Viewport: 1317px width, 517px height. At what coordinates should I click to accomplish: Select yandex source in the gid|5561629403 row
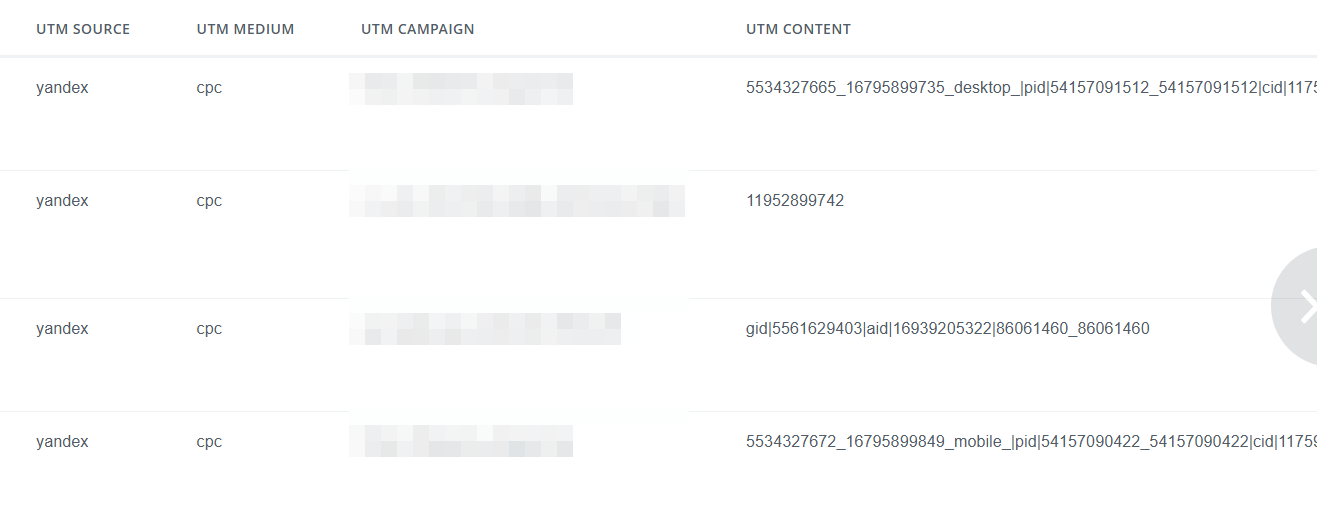(x=62, y=329)
